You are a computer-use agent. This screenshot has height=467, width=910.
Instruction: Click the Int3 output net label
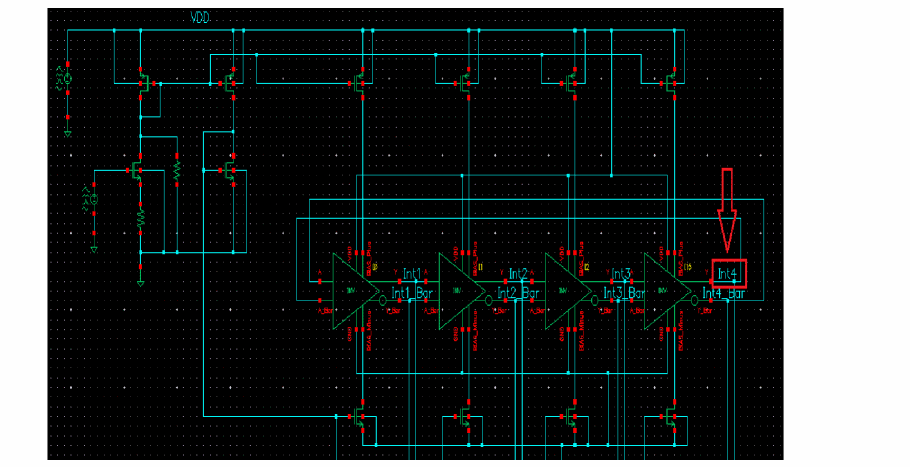pyautogui.click(x=622, y=274)
